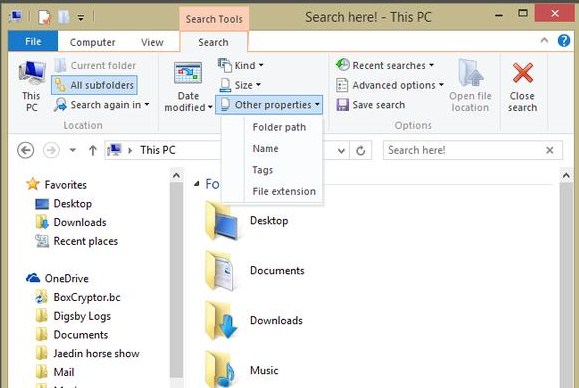Open Kind filter dropdown
The width and height of the screenshot is (579, 388).
(x=241, y=65)
